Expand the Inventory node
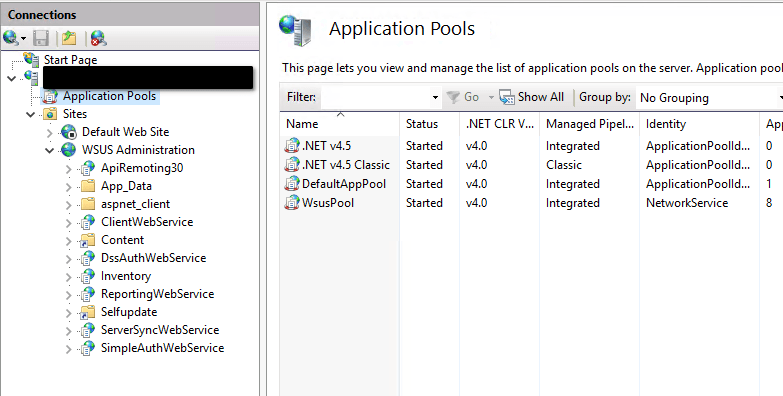Image resolution: width=783 pixels, height=396 pixels. (68, 276)
